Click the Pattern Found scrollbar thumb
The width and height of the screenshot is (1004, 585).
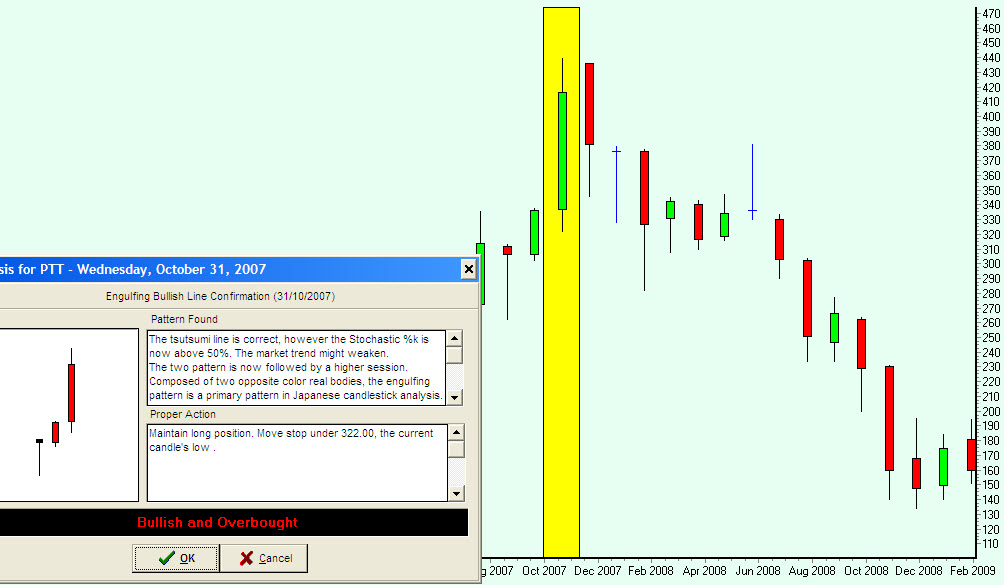(454, 355)
